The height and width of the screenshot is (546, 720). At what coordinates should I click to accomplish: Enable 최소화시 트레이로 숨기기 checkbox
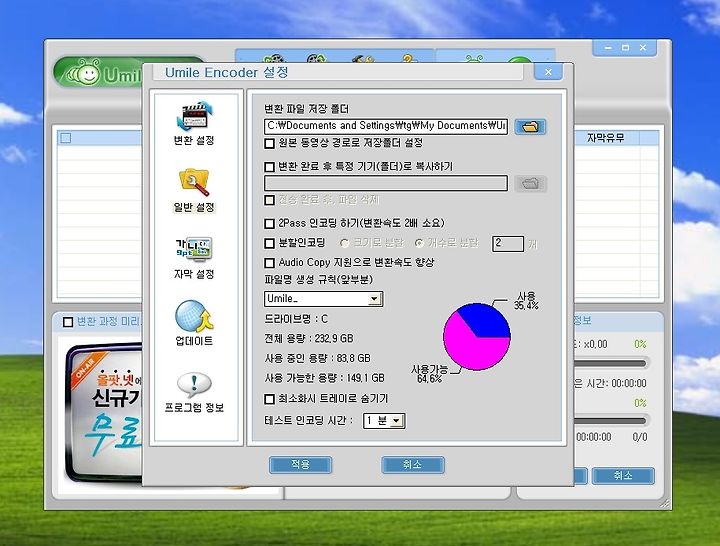(270, 399)
